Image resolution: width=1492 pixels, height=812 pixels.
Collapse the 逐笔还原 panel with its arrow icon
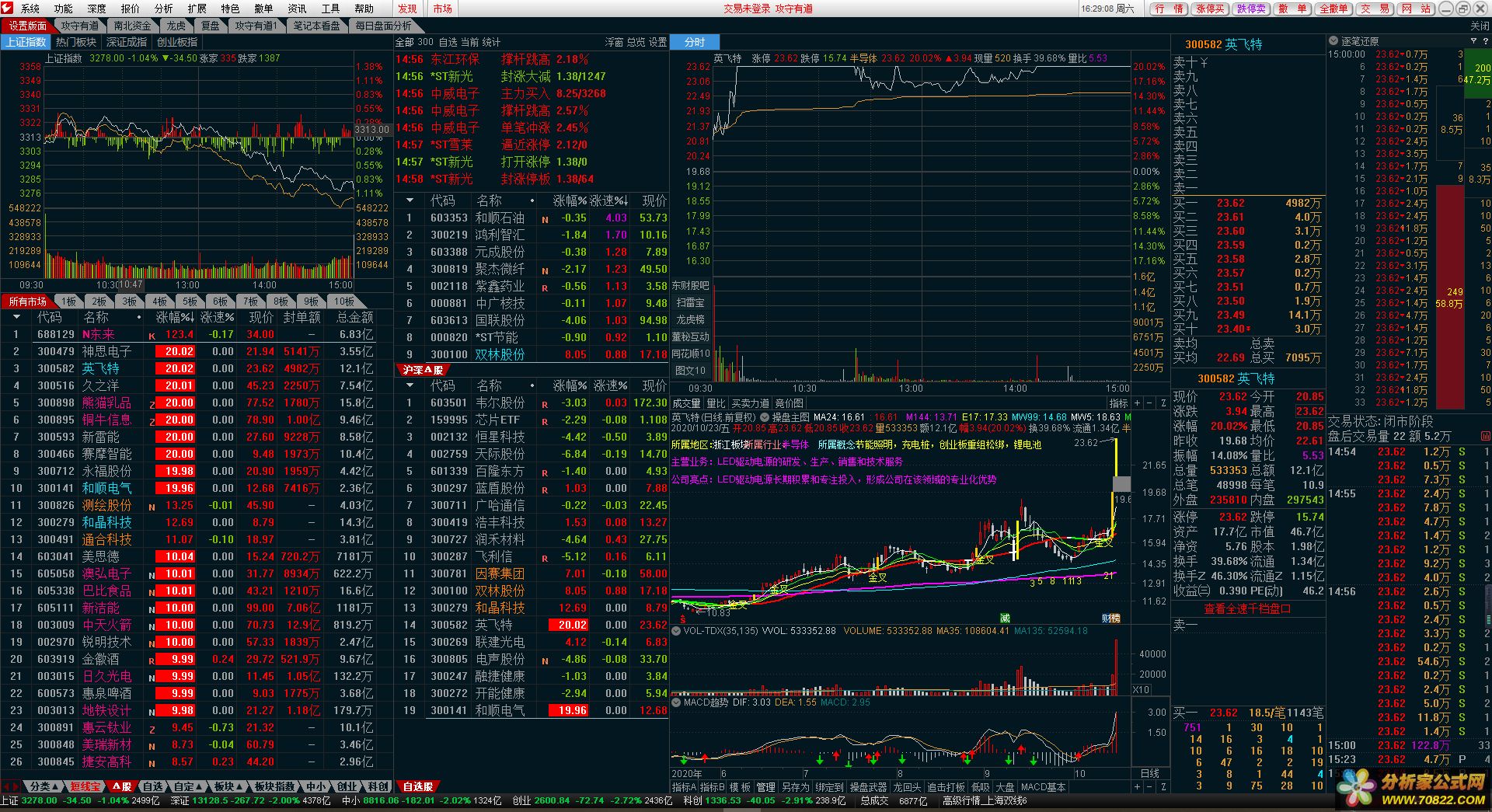(x=1333, y=41)
